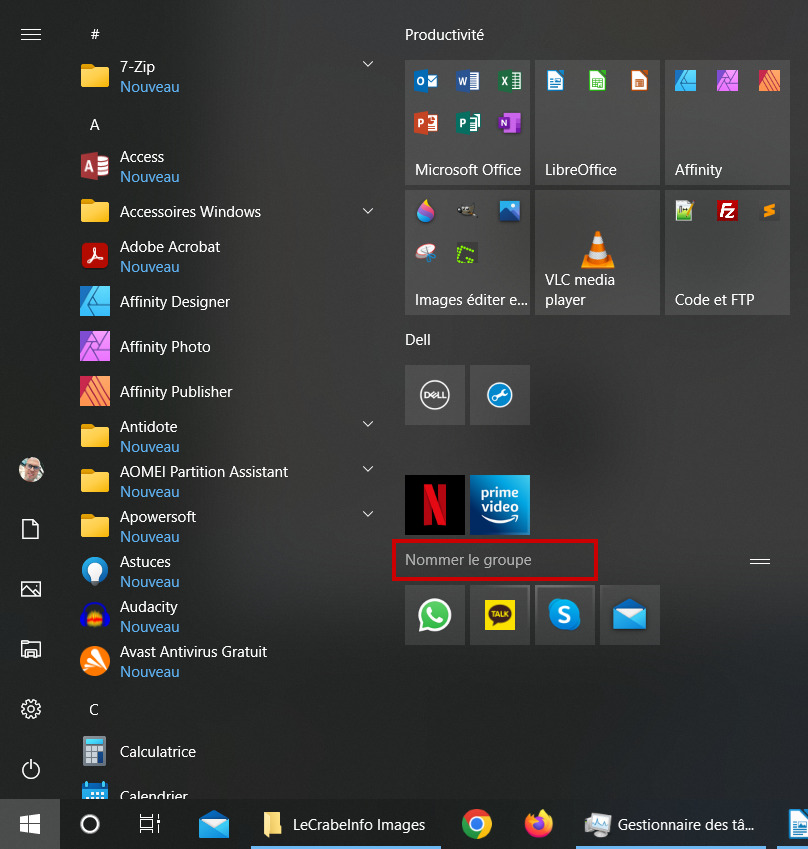The image size is (808, 849).
Task: Open the File Explorer sidebar icon
Action: (30, 649)
